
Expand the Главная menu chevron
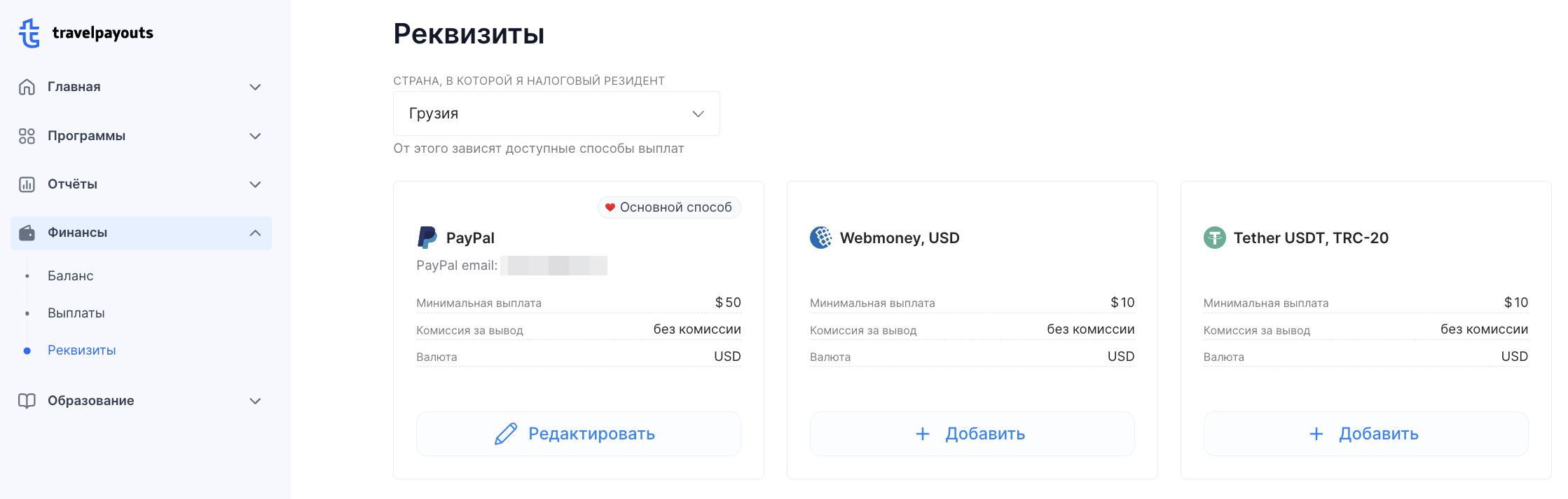(255, 87)
